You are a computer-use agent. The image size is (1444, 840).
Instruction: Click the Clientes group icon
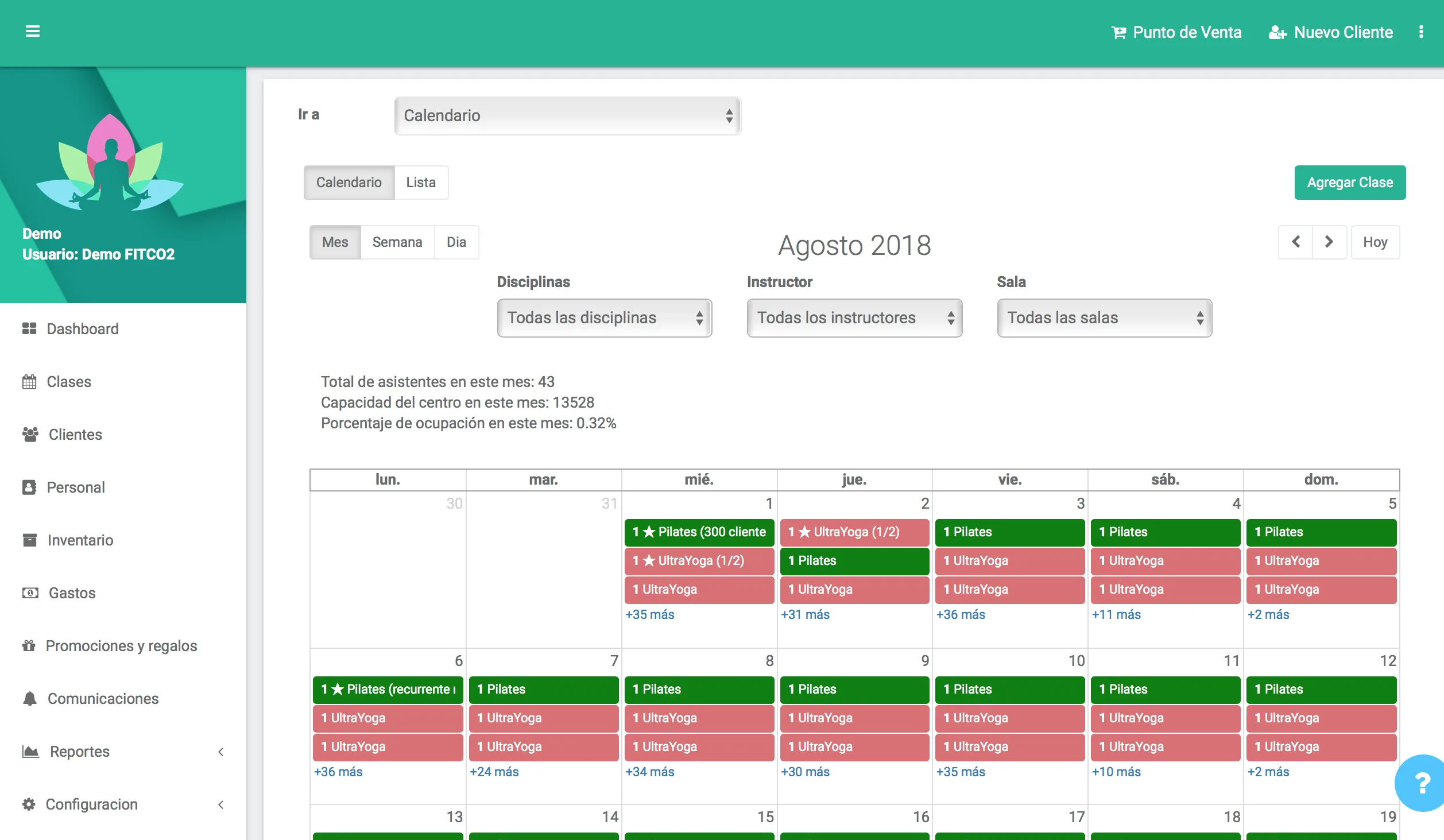click(x=30, y=434)
